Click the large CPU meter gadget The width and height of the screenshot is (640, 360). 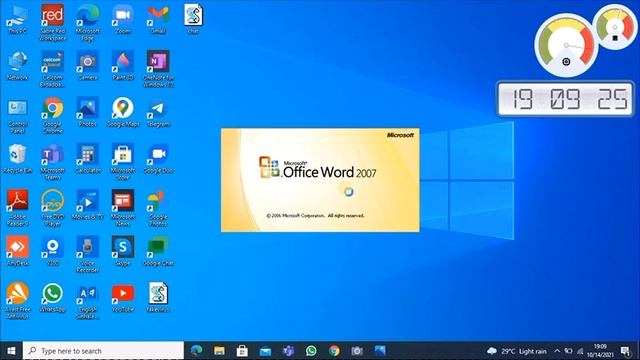(566, 46)
